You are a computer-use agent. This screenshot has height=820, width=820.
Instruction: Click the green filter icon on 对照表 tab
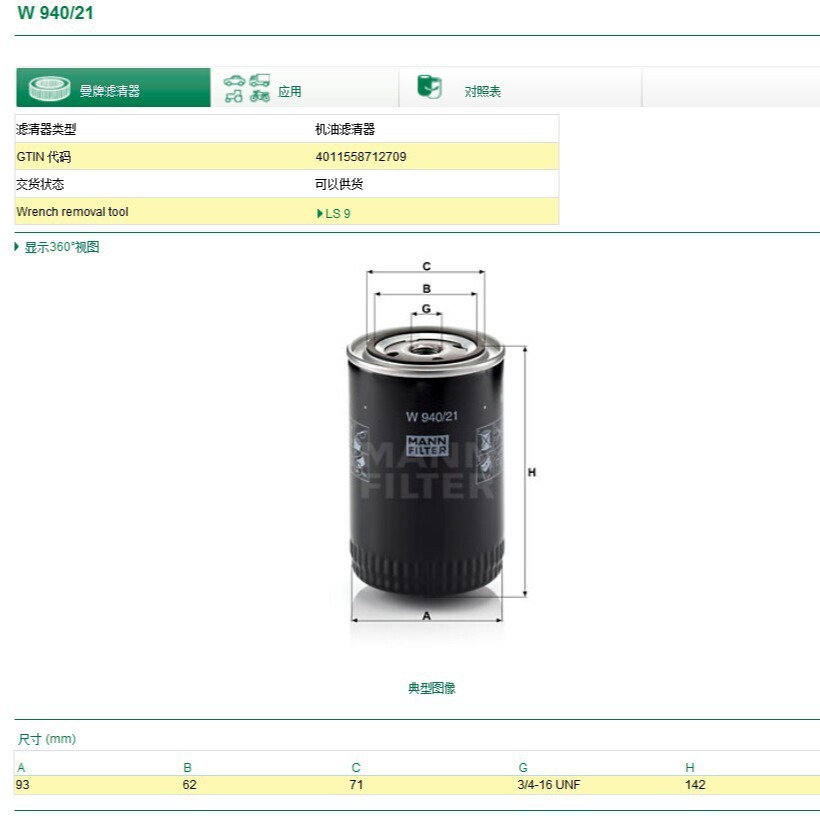pyautogui.click(x=428, y=87)
